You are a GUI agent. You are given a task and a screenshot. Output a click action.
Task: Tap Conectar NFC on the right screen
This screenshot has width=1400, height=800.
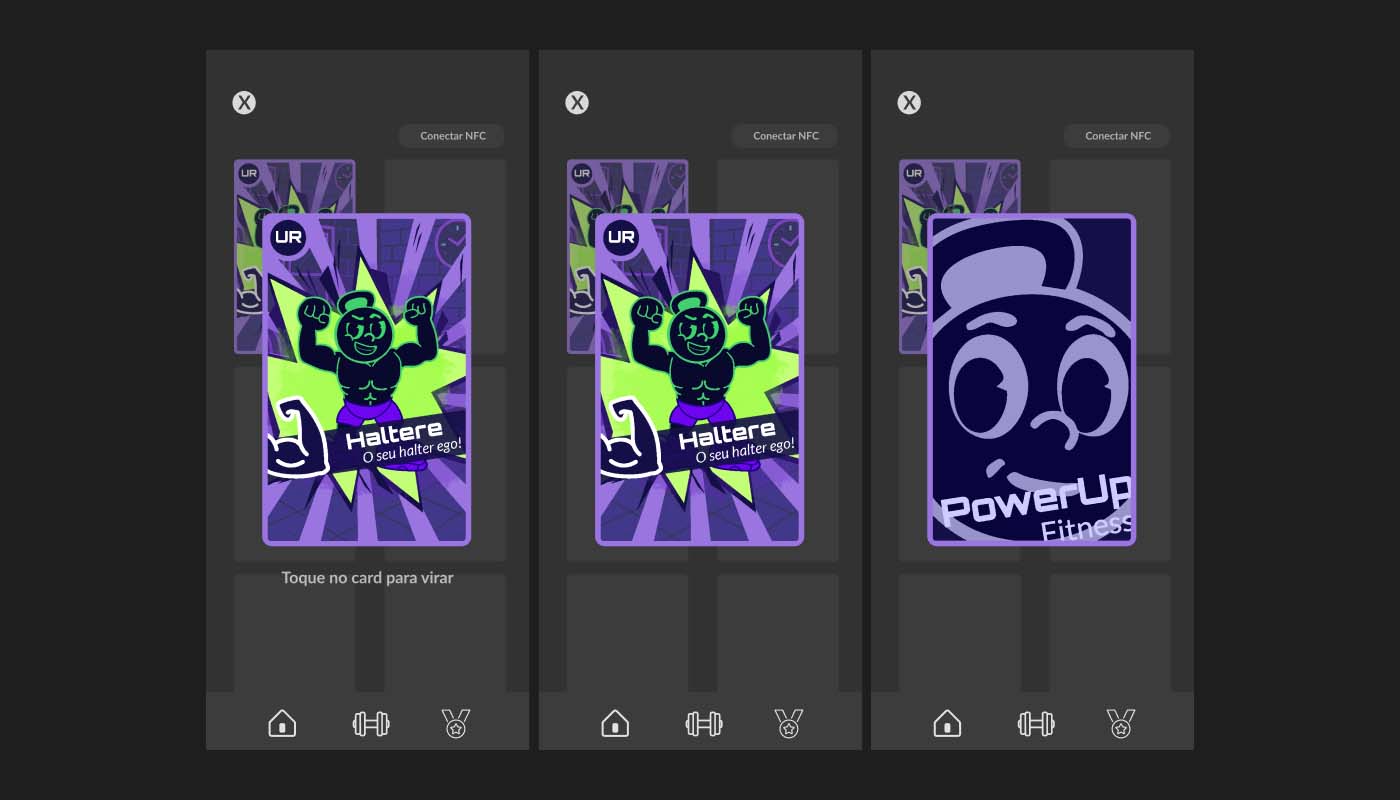click(x=1117, y=136)
